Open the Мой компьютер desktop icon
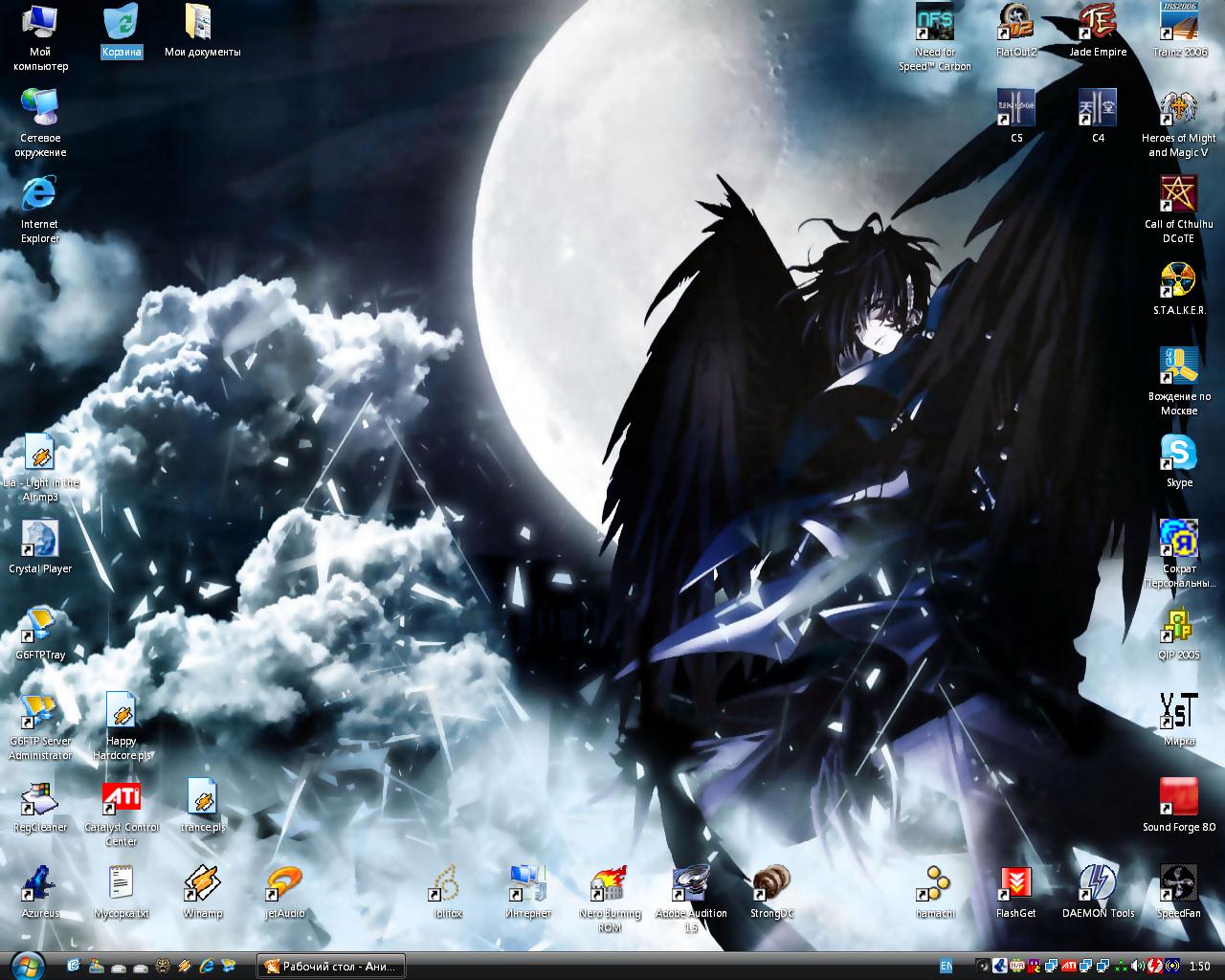 coord(40,38)
